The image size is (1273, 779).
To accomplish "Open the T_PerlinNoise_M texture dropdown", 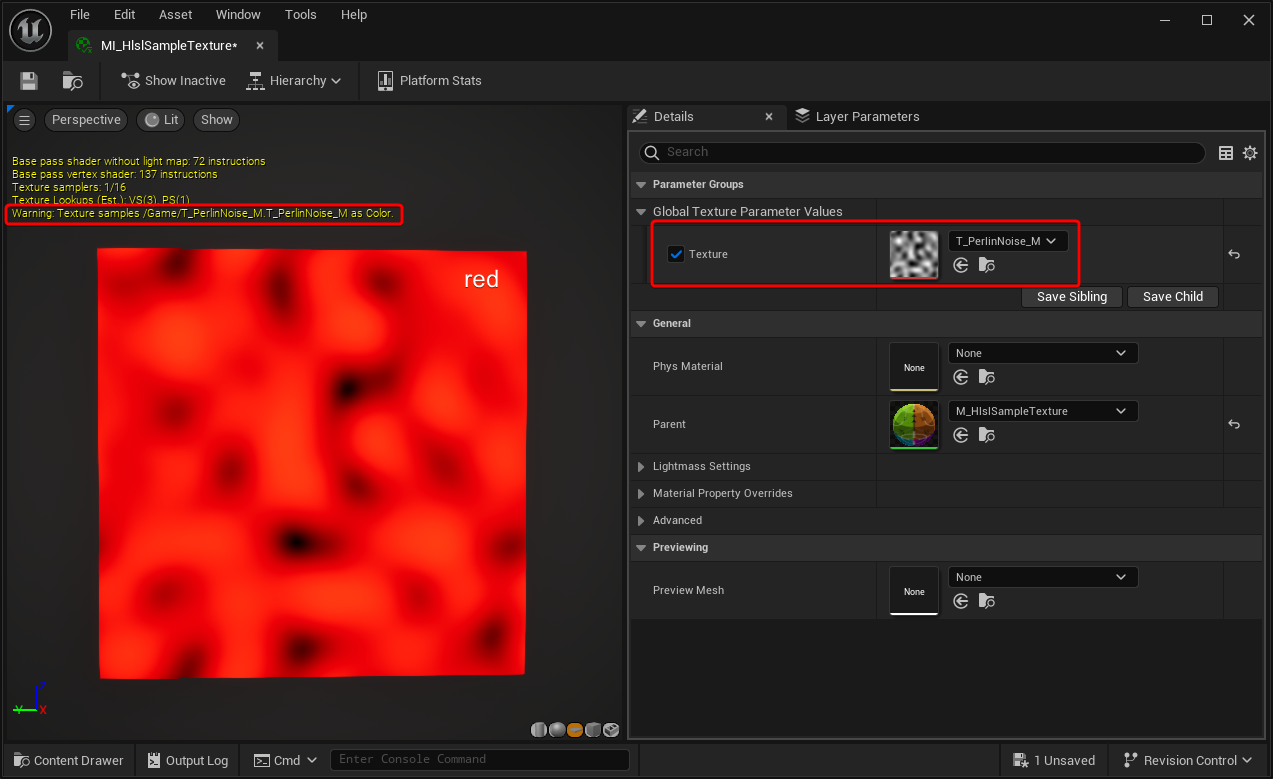I will pyautogui.click(x=1008, y=241).
